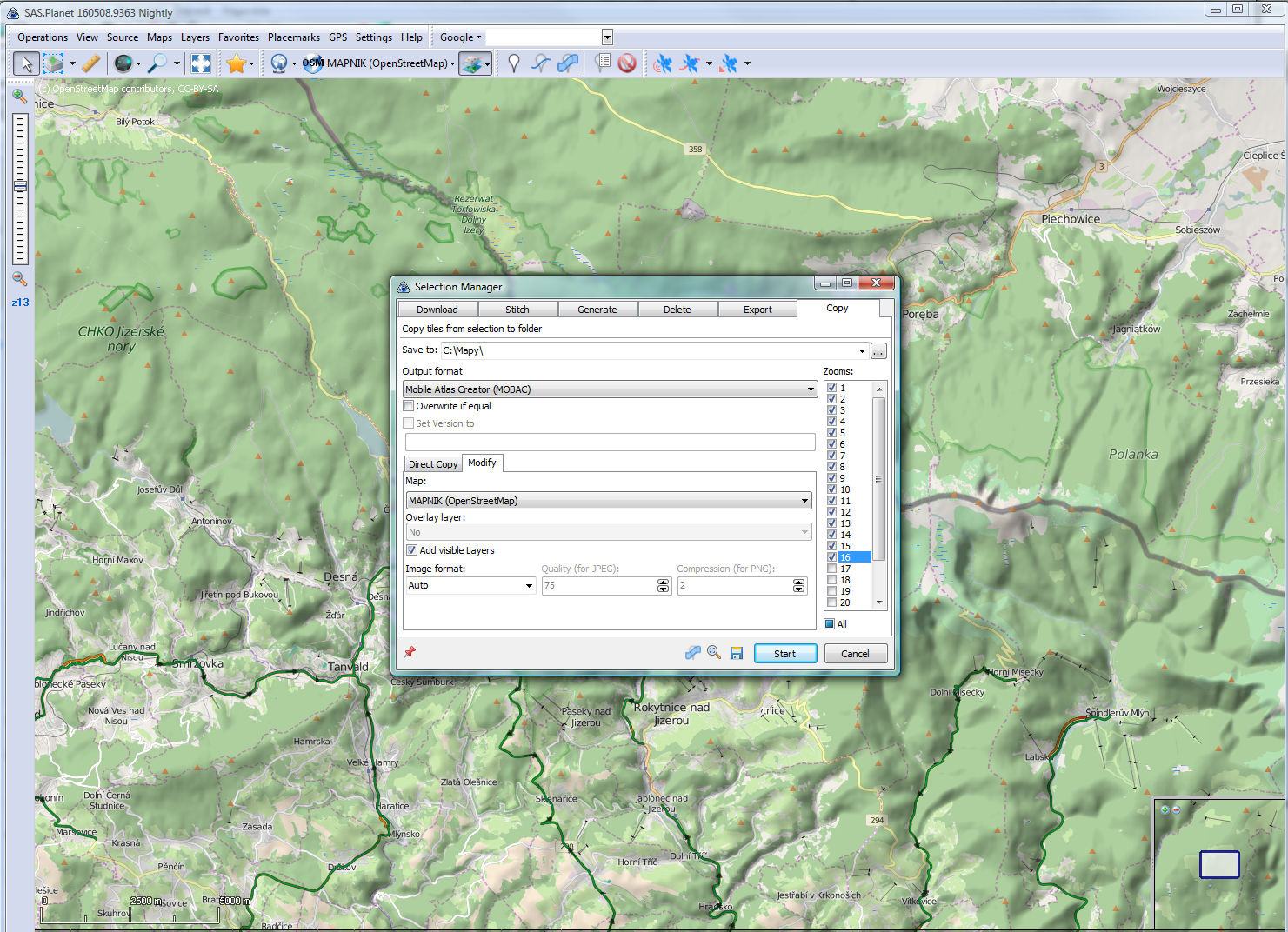Click the floppy disk save selection icon
The width and height of the screenshot is (1288, 932).
[737, 653]
